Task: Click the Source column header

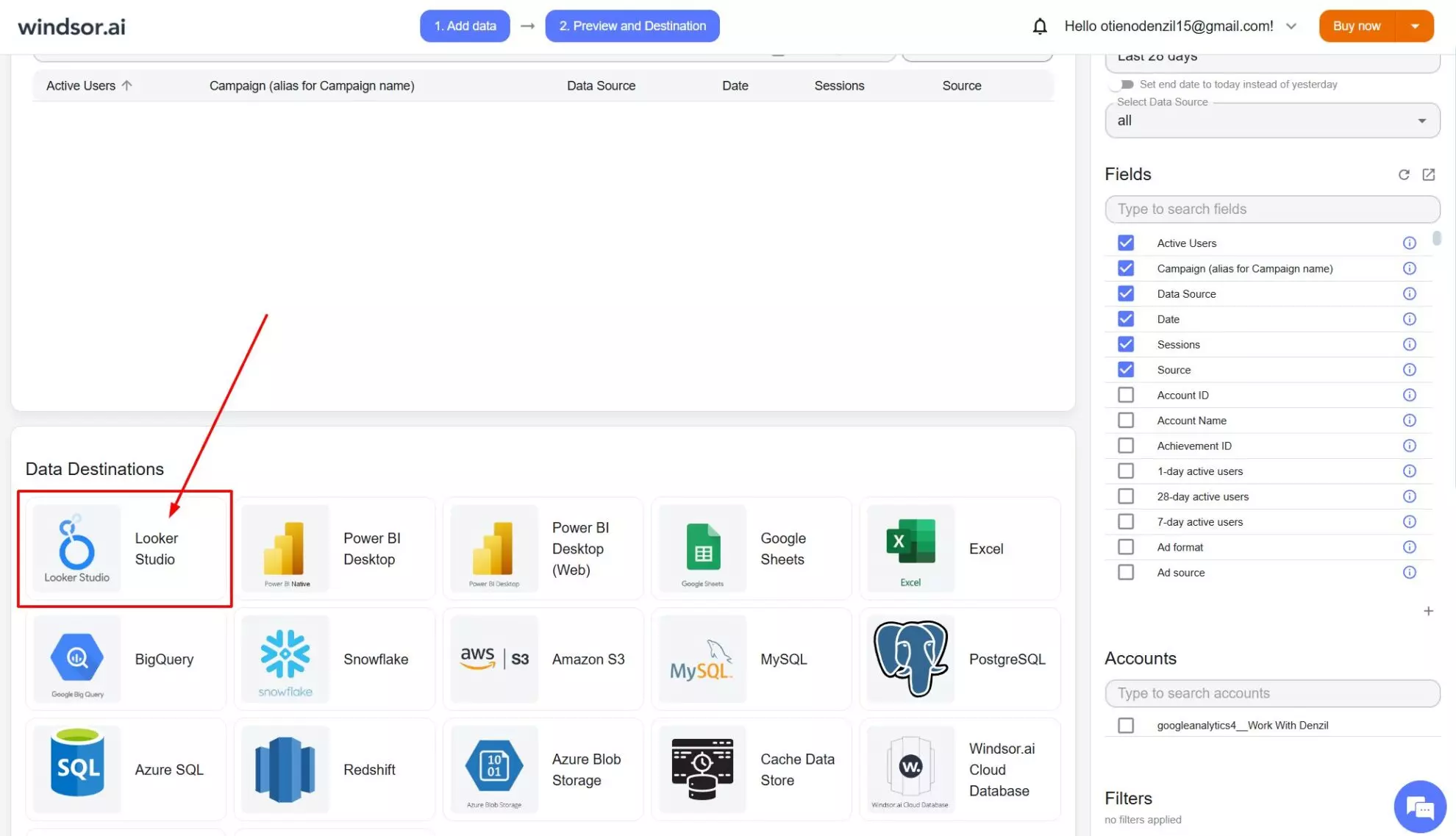Action: (x=961, y=85)
